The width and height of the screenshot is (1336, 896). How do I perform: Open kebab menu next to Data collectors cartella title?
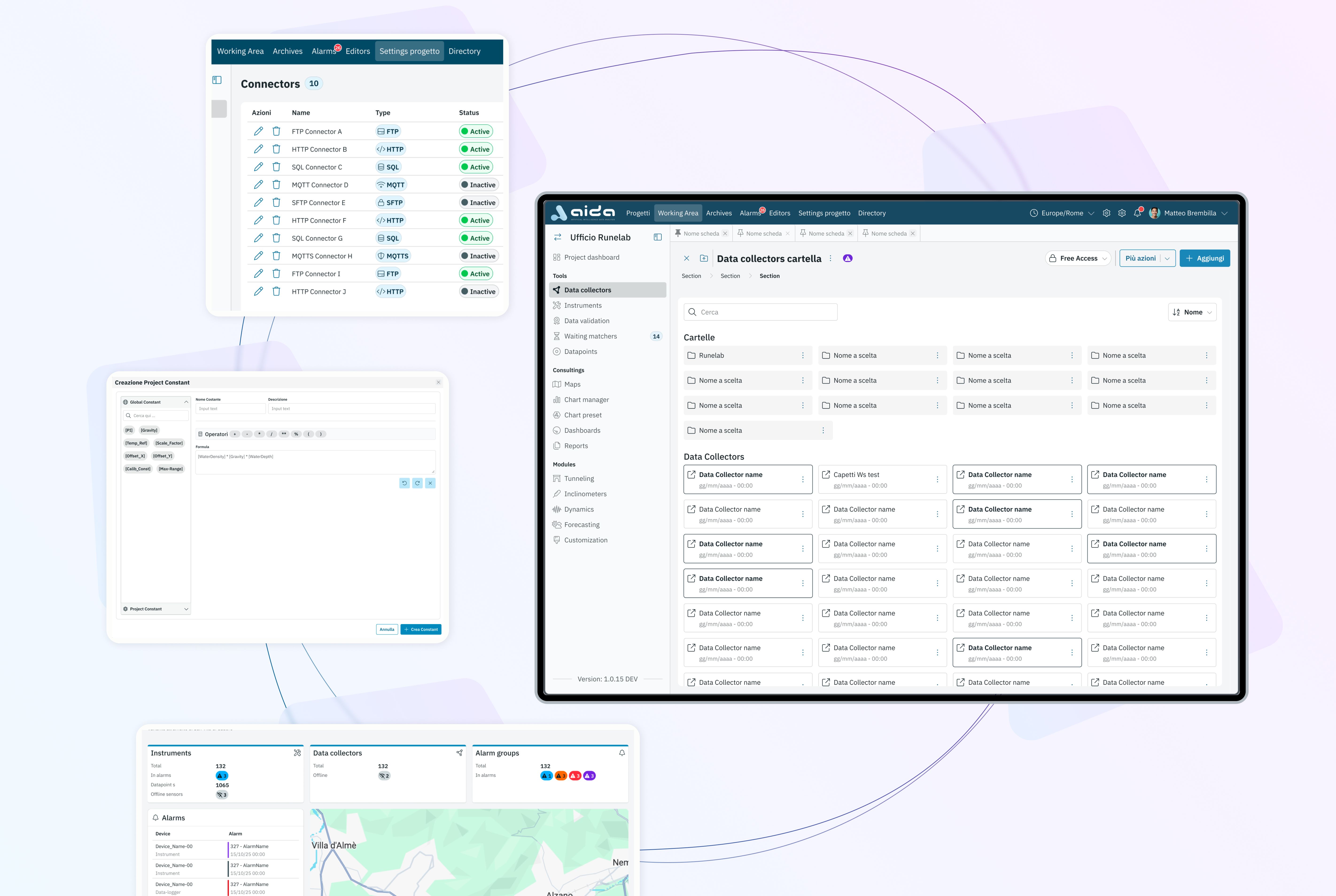(830, 258)
